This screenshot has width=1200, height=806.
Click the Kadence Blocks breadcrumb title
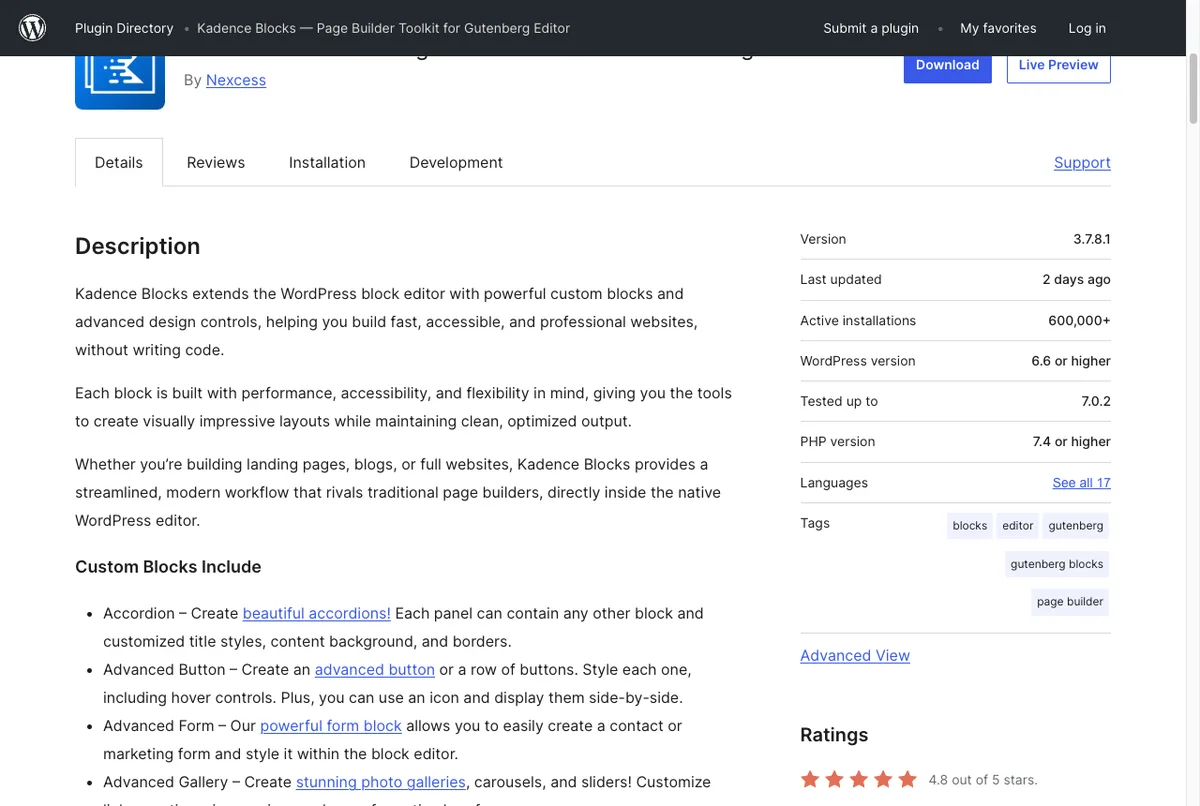[x=383, y=28]
